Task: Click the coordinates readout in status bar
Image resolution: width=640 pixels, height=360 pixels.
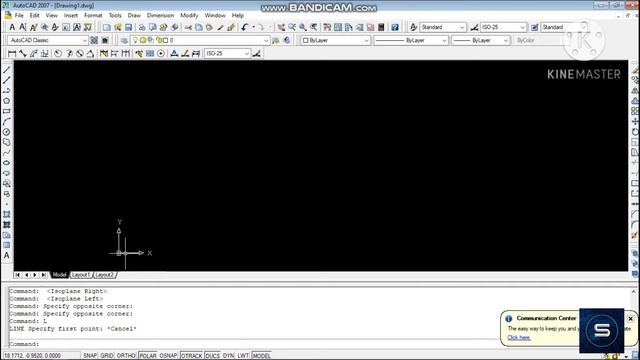Action: [x=41, y=356]
